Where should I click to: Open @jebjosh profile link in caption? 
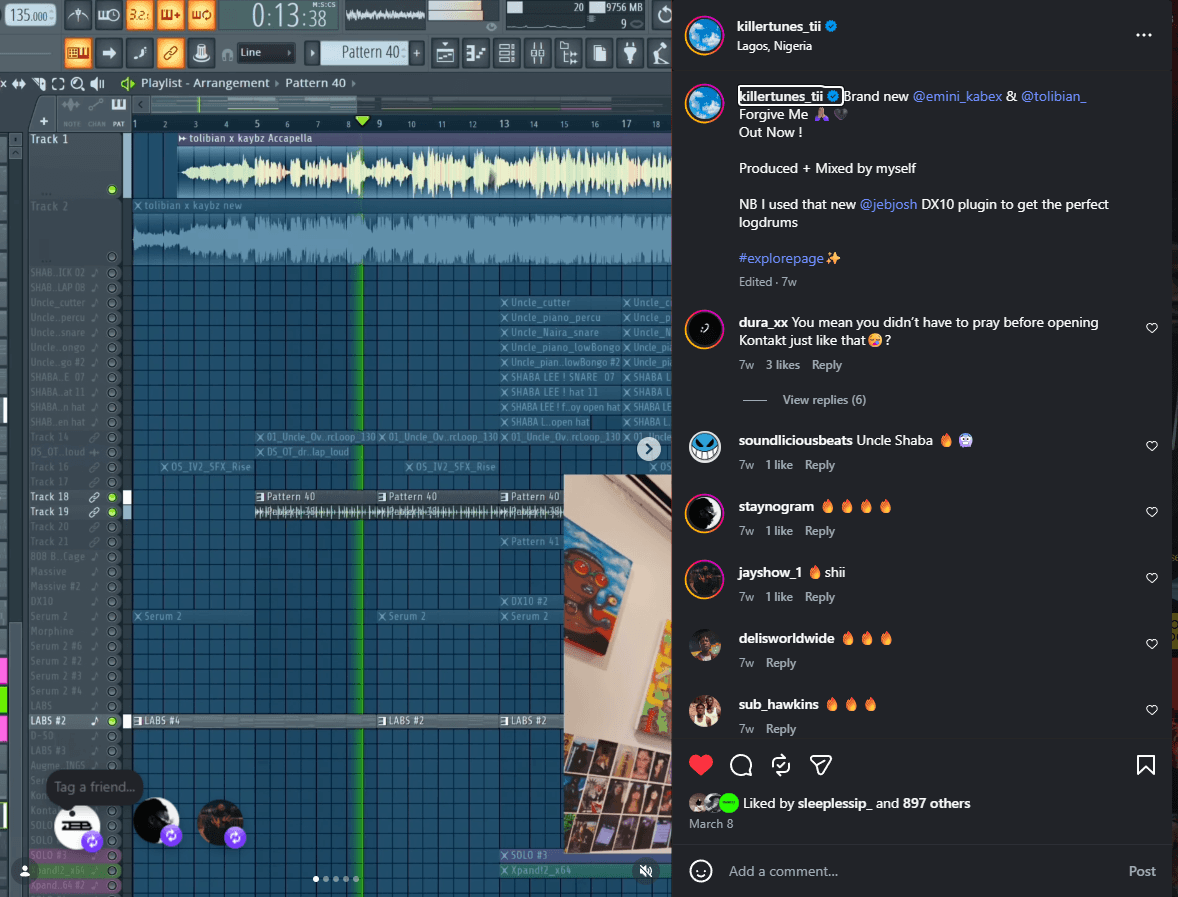pyautogui.click(x=888, y=204)
